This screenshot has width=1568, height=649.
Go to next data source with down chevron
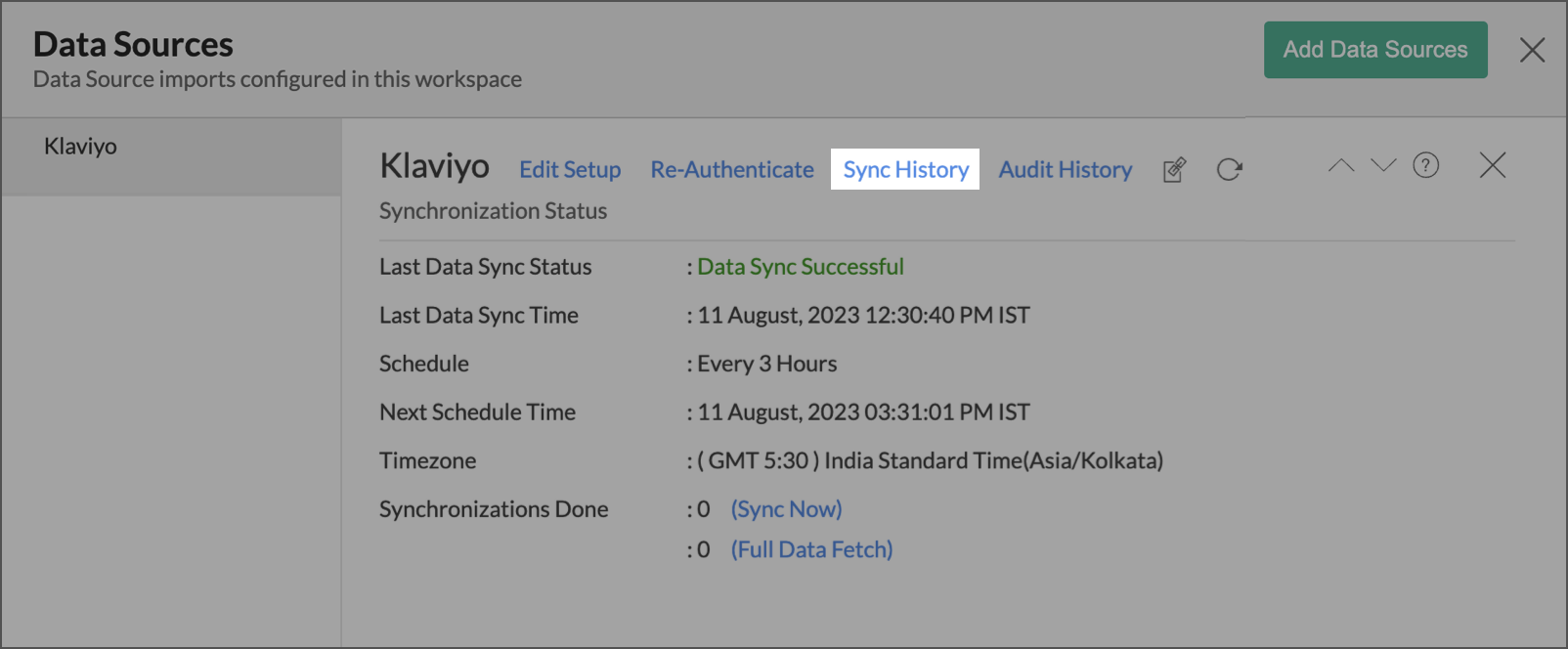1383,166
